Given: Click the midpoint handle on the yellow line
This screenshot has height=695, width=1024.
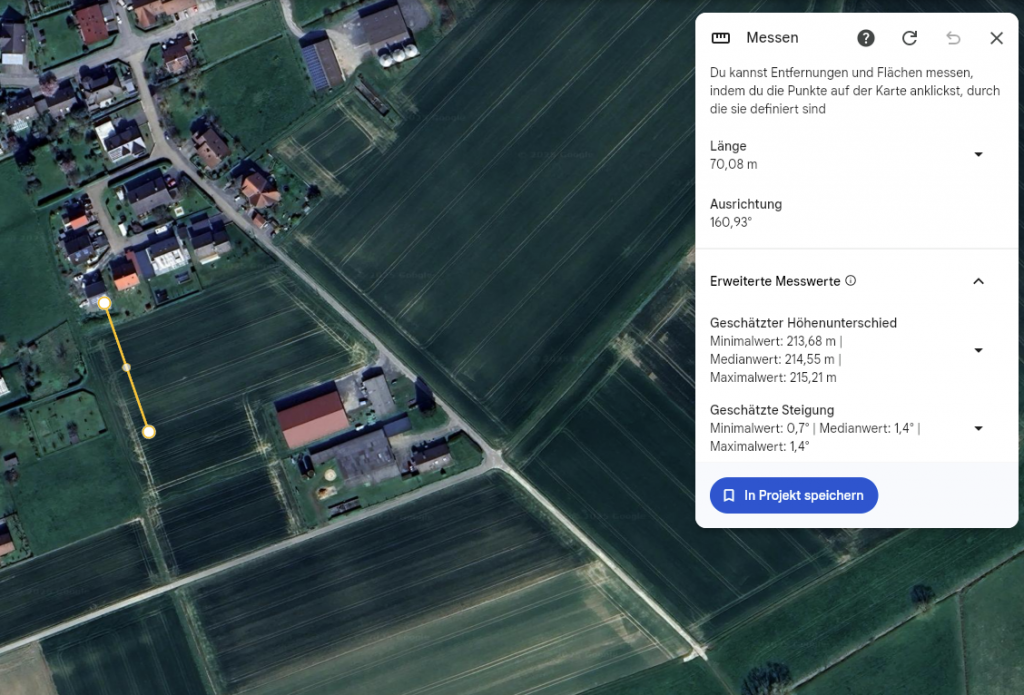Looking at the screenshot, I should pyautogui.click(x=126, y=367).
